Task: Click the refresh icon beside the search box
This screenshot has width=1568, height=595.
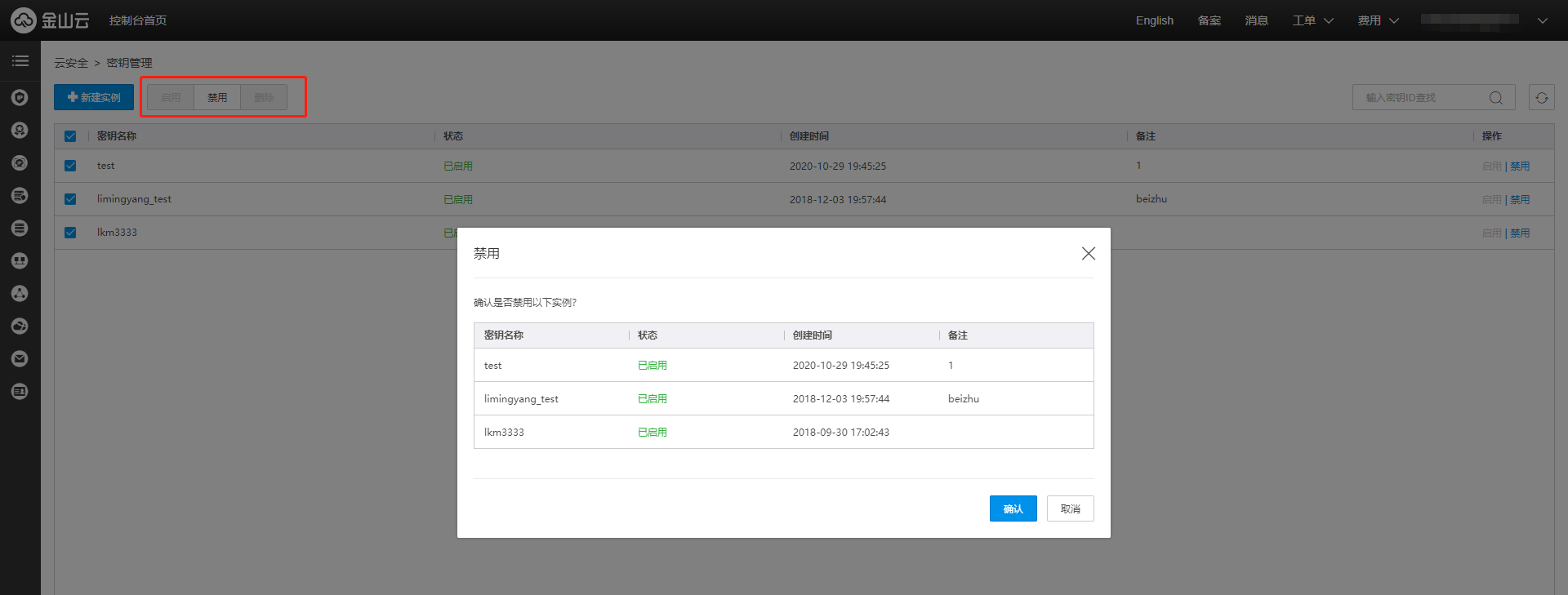Action: pos(1541,98)
